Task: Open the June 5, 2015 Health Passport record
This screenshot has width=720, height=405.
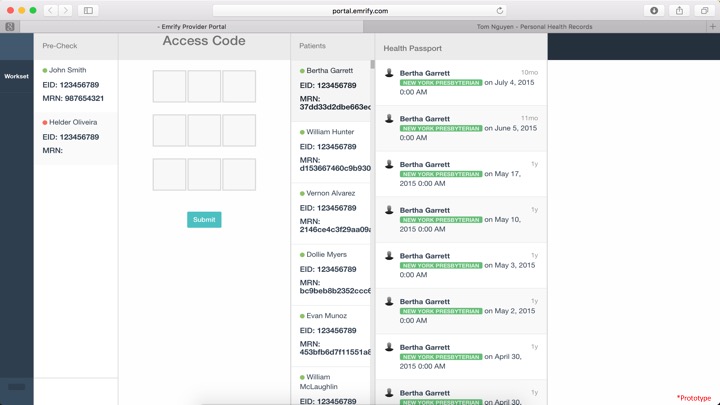Action: pos(461,128)
